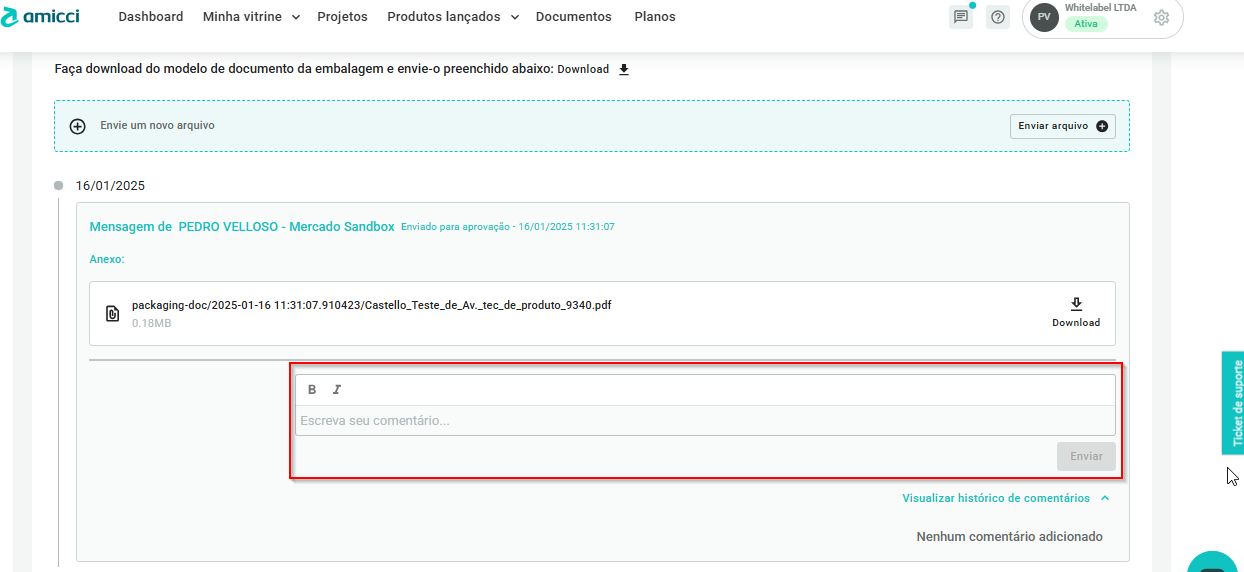Toggle italic formatting in comment editor
The height and width of the screenshot is (572, 1244).
(x=337, y=390)
